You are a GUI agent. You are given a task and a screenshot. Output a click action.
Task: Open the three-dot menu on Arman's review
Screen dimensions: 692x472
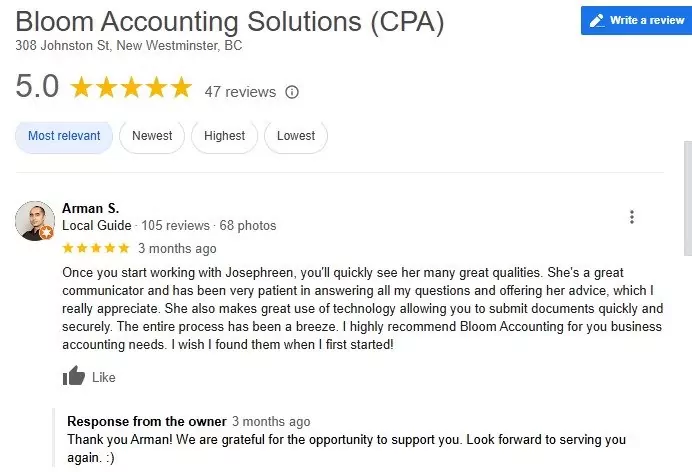(x=631, y=217)
